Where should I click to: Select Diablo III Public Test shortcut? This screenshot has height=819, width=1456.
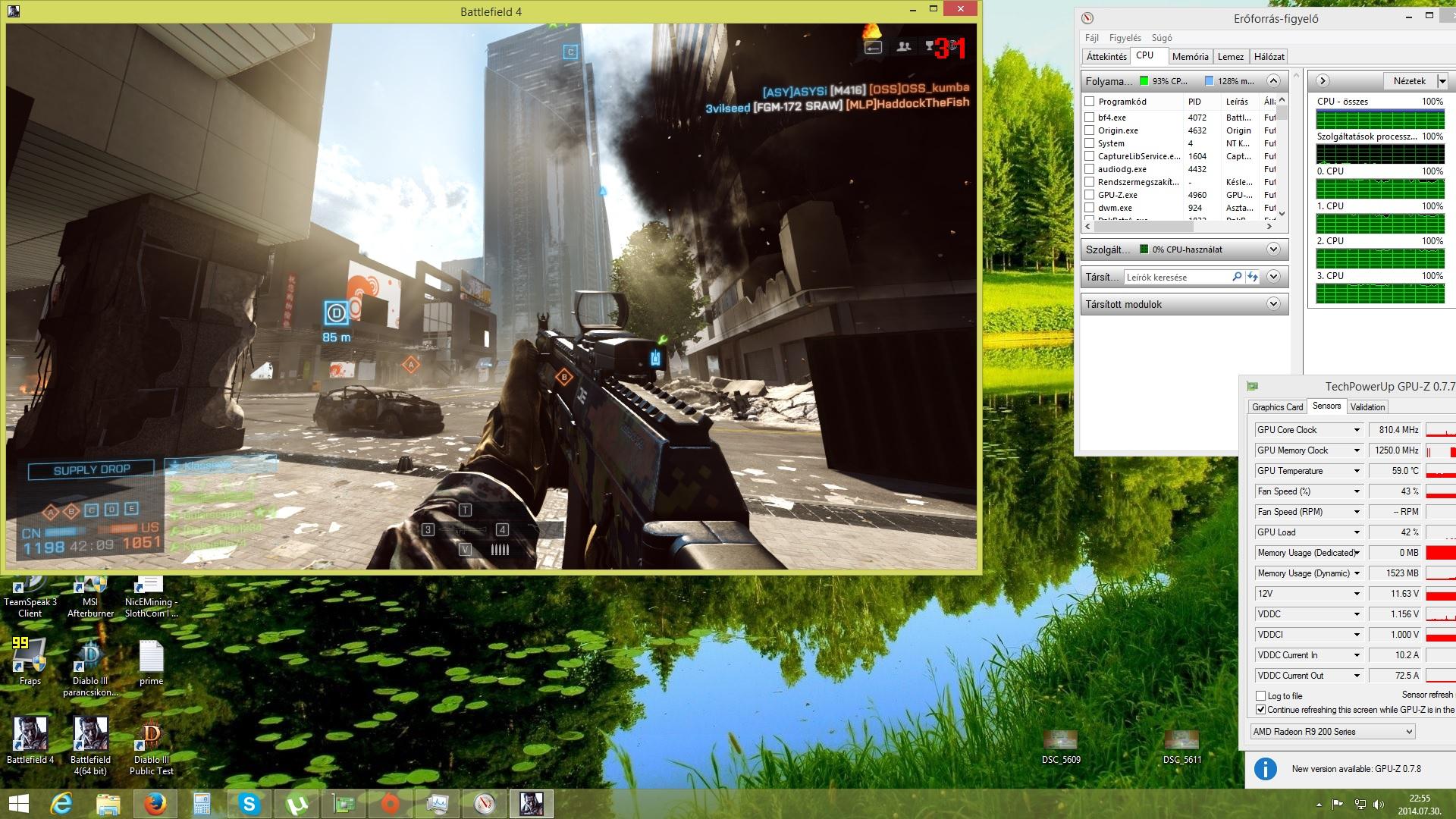[151, 748]
